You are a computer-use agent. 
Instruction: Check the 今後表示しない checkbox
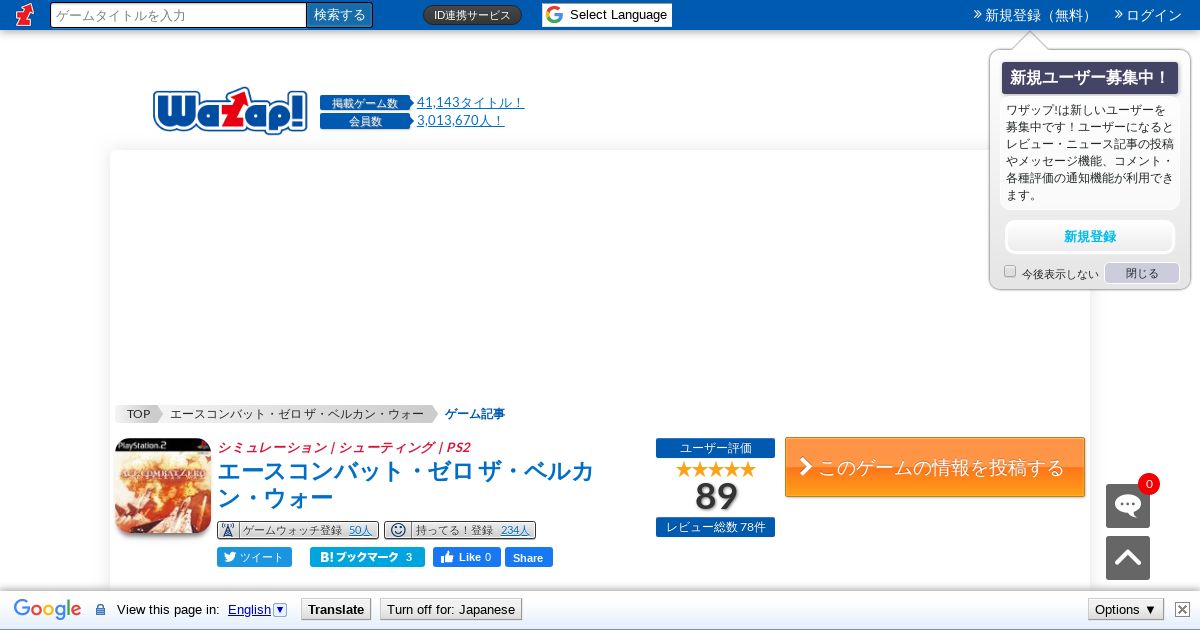click(x=1010, y=272)
